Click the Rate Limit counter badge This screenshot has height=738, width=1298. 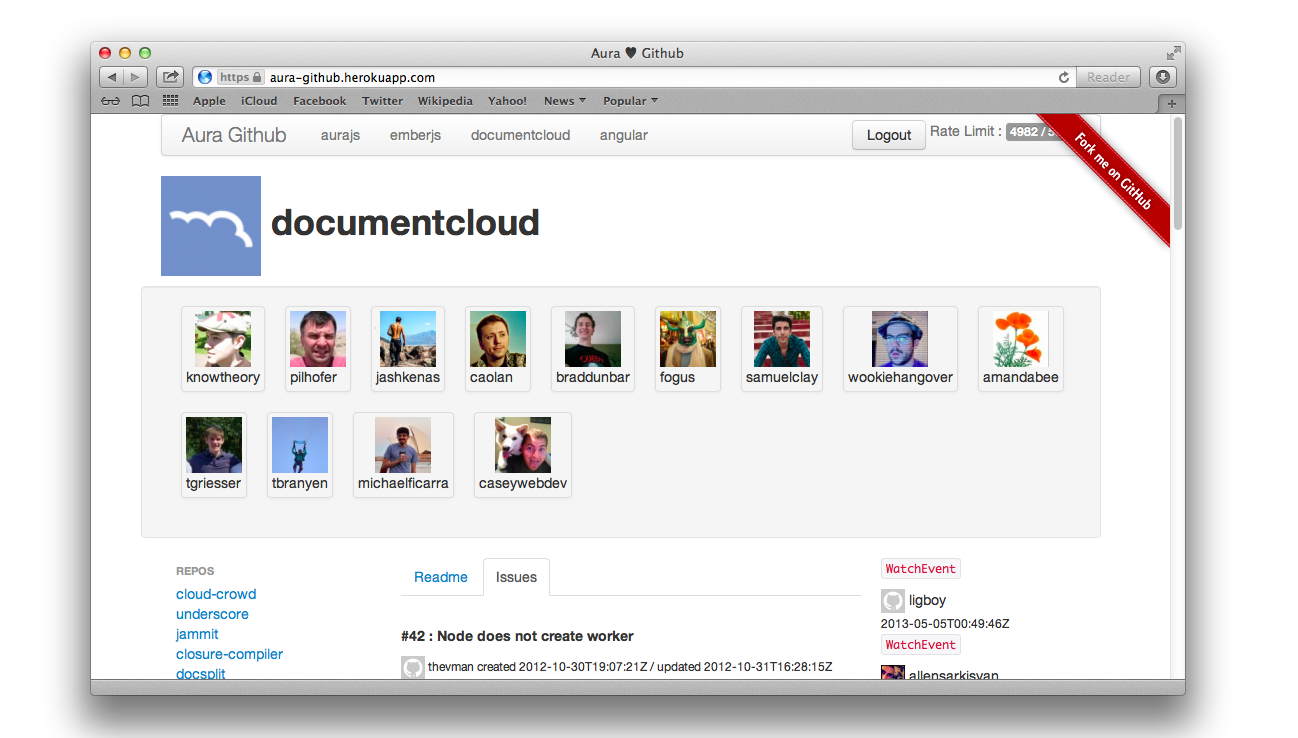tap(1035, 132)
